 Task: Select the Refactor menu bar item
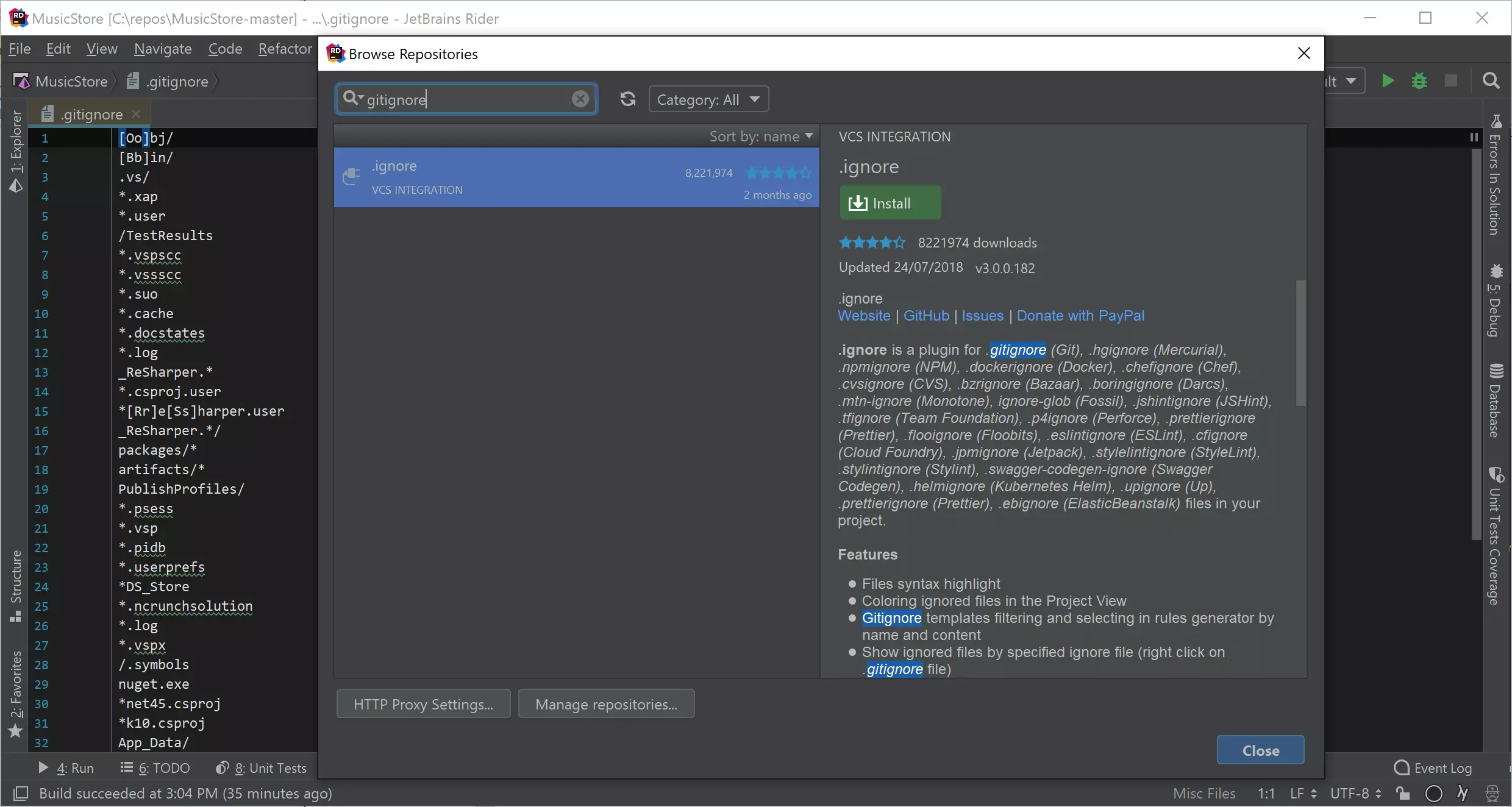(x=285, y=48)
